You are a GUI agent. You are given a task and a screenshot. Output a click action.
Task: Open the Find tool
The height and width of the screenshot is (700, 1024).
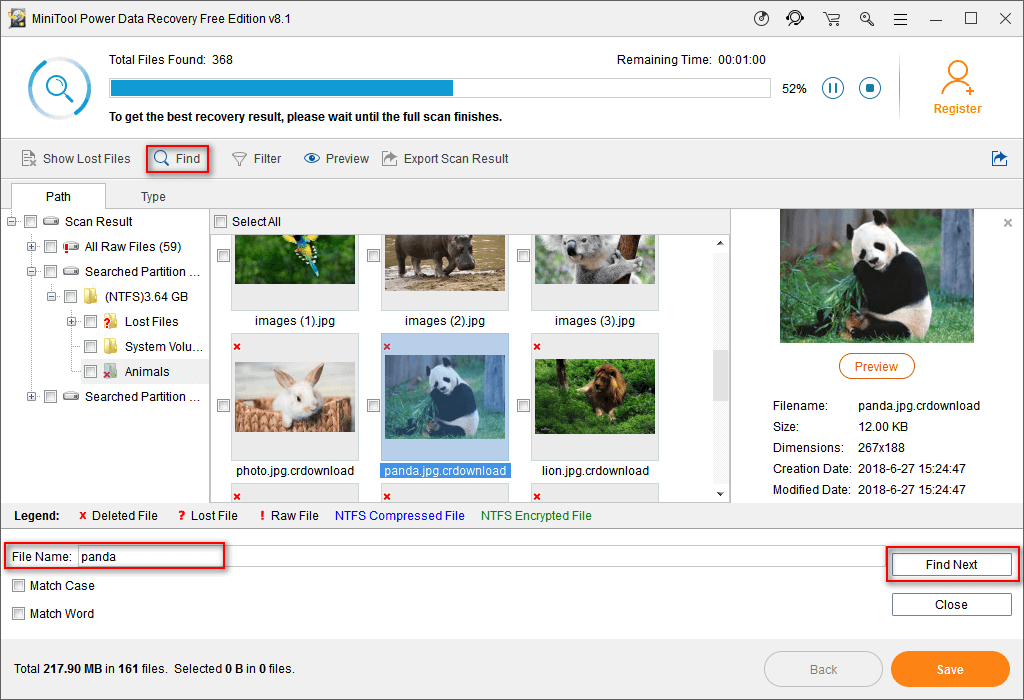177,159
